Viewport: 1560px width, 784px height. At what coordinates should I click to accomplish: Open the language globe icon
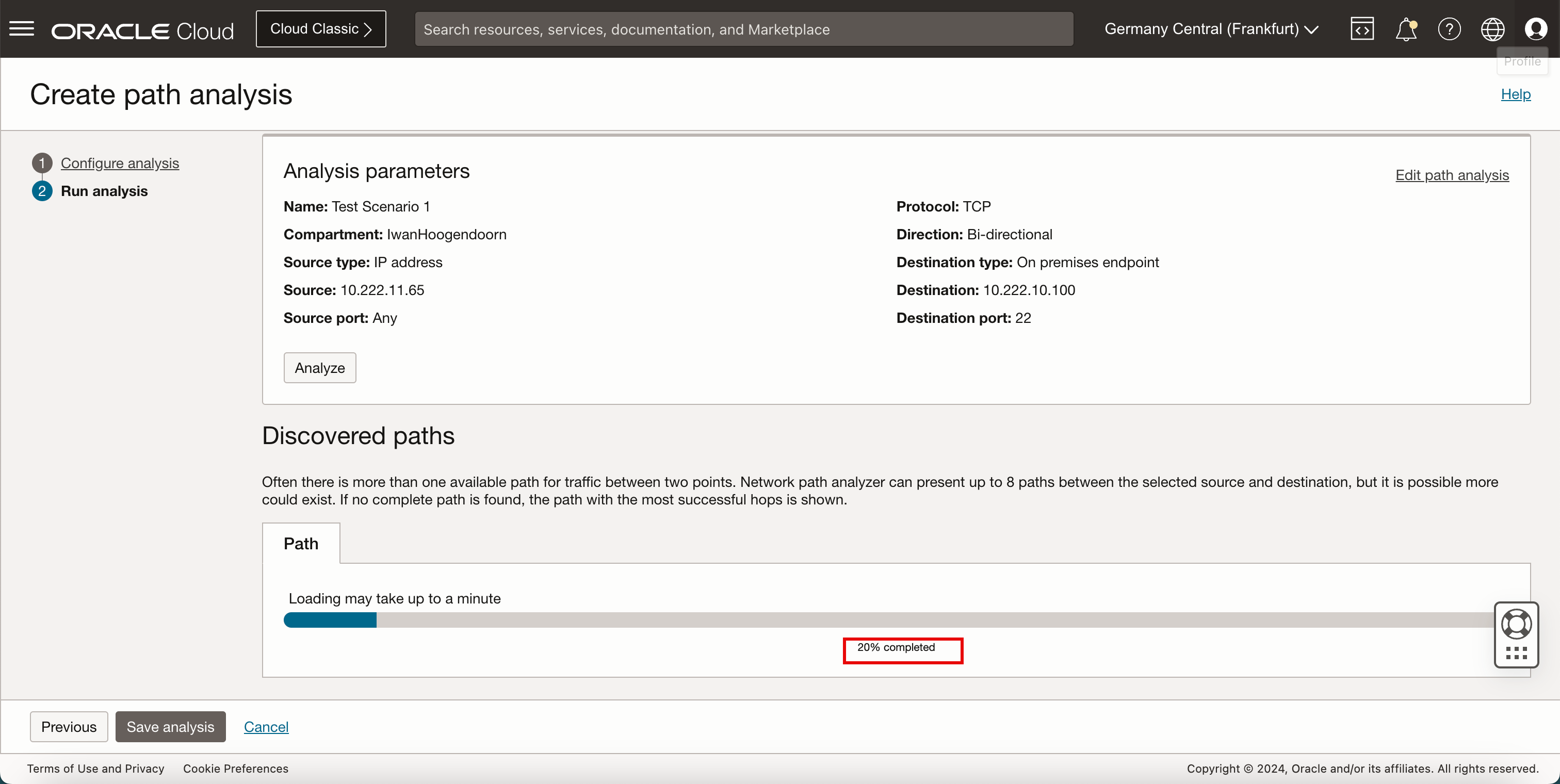click(x=1492, y=29)
